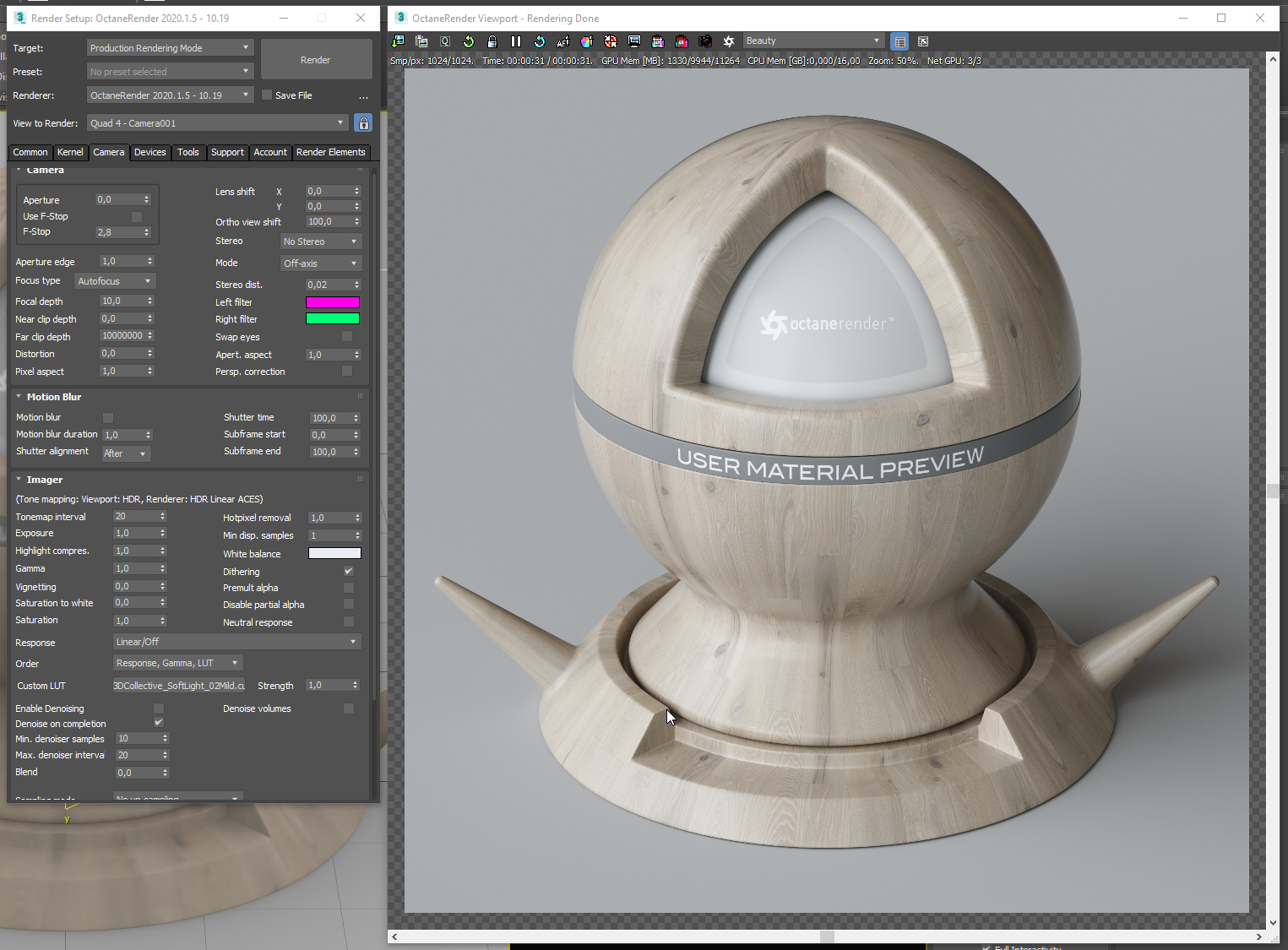
Task: Click the OctaneRender Viewport window app icon
Action: pos(401,18)
